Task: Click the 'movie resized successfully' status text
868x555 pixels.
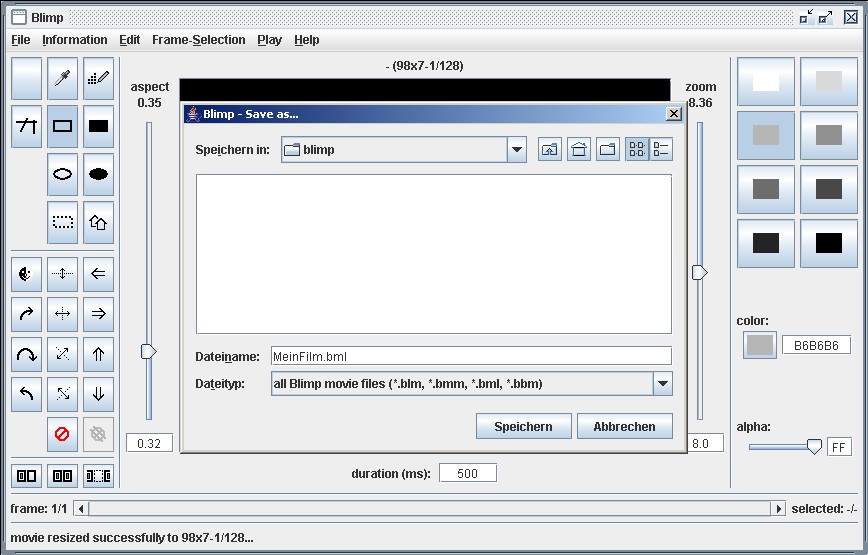Action: point(132,537)
